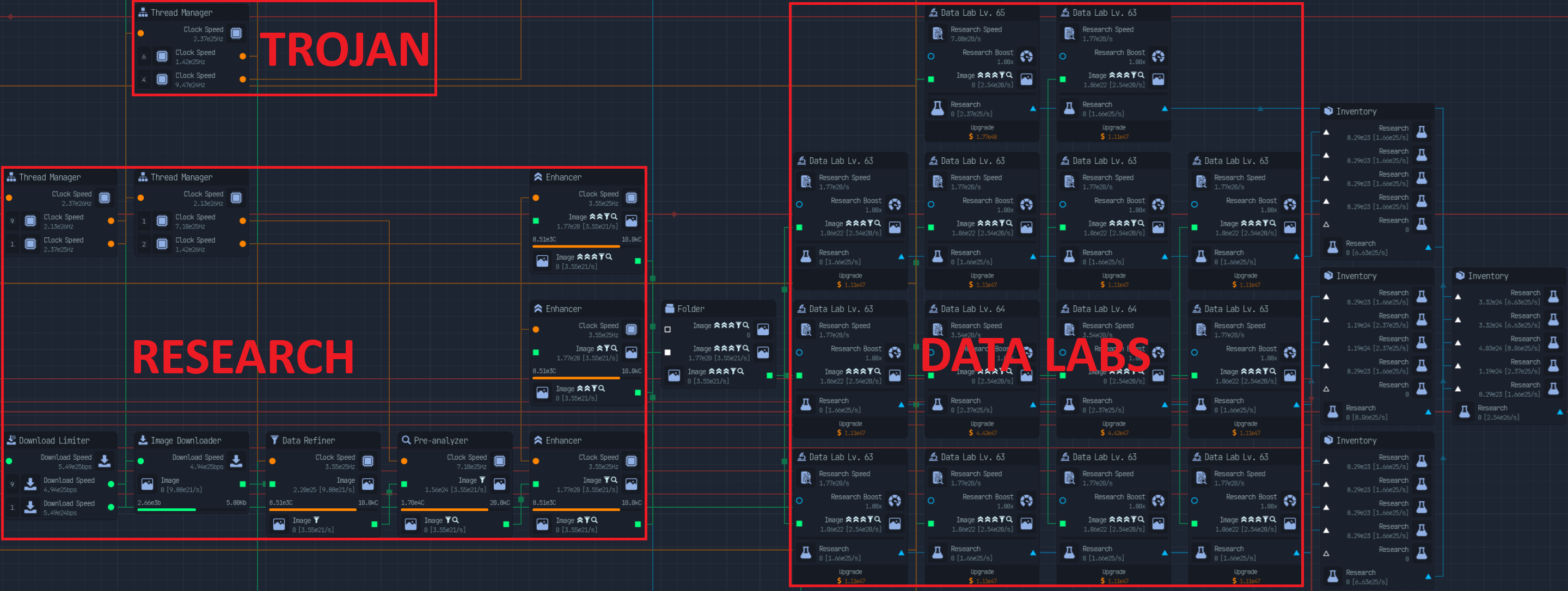
Task: Click hollow triangle in topmost Inventory node
Action: click(1326, 225)
